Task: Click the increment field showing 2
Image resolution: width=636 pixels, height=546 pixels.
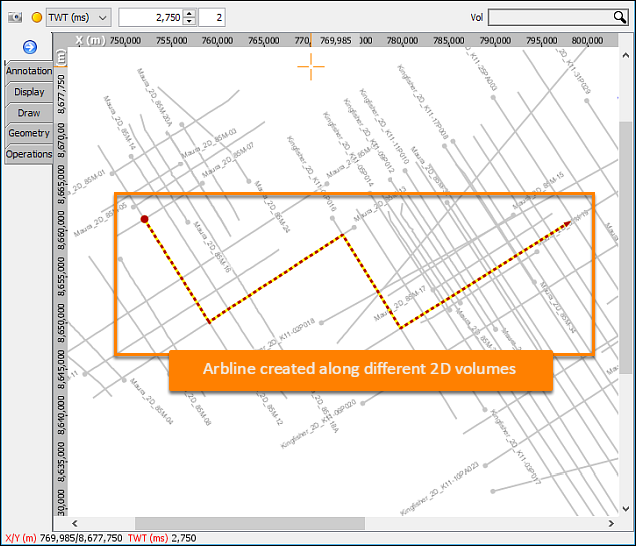Action: pos(212,17)
